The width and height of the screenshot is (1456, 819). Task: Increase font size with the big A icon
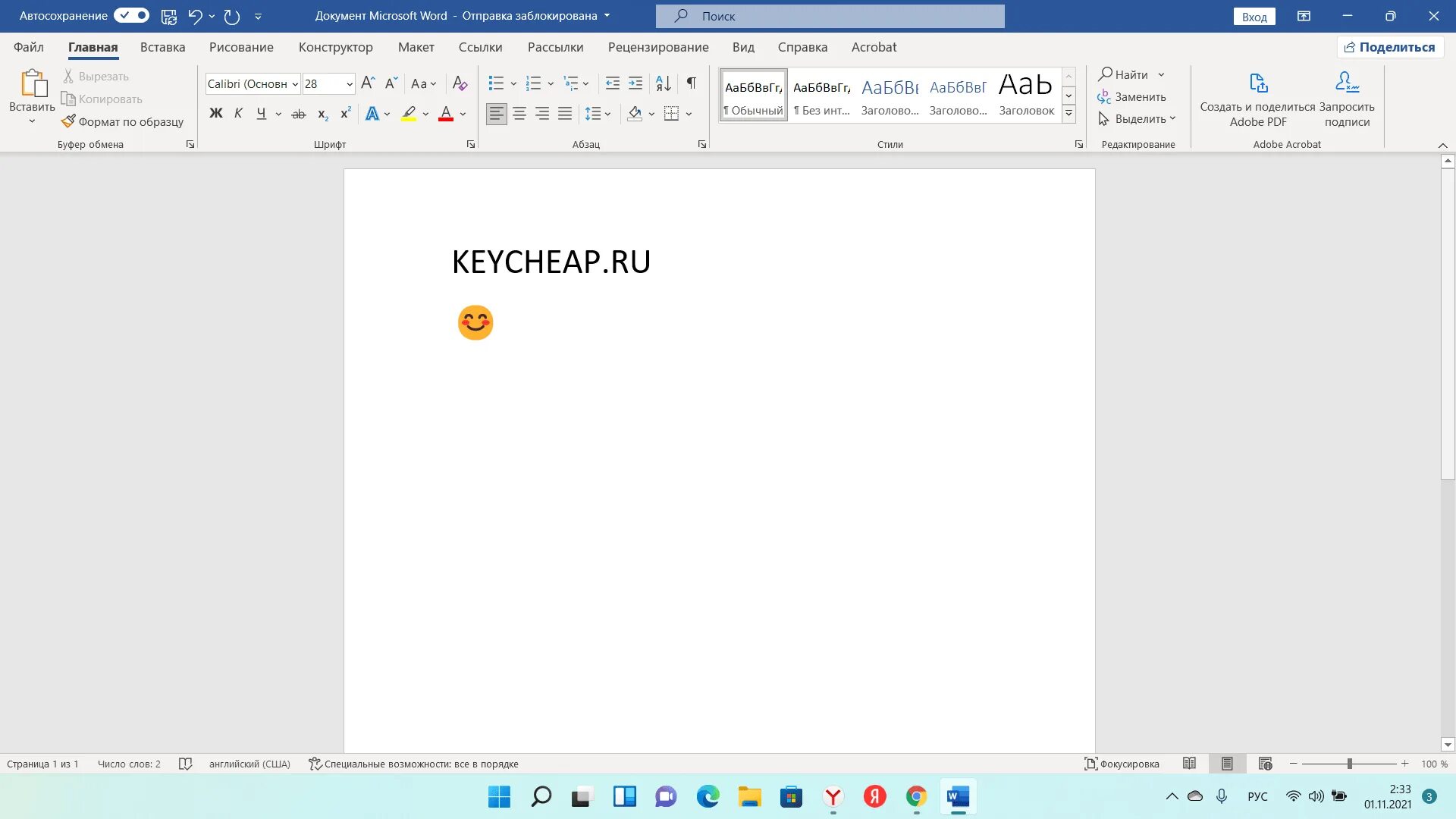(x=368, y=83)
